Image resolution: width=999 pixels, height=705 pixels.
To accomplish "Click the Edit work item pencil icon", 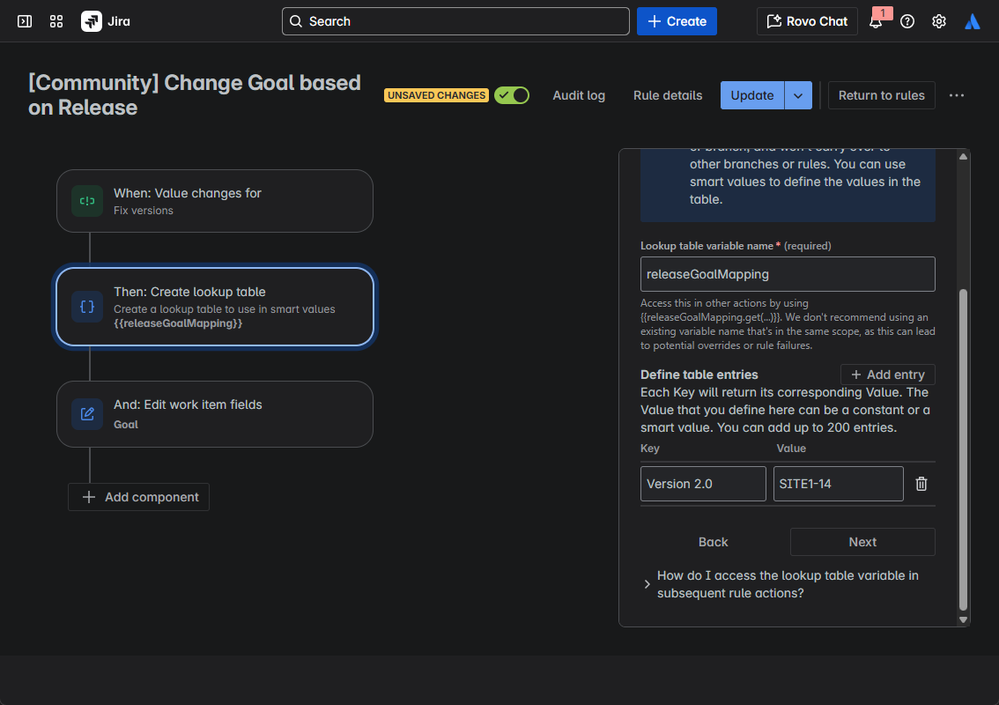I will point(87,414).
